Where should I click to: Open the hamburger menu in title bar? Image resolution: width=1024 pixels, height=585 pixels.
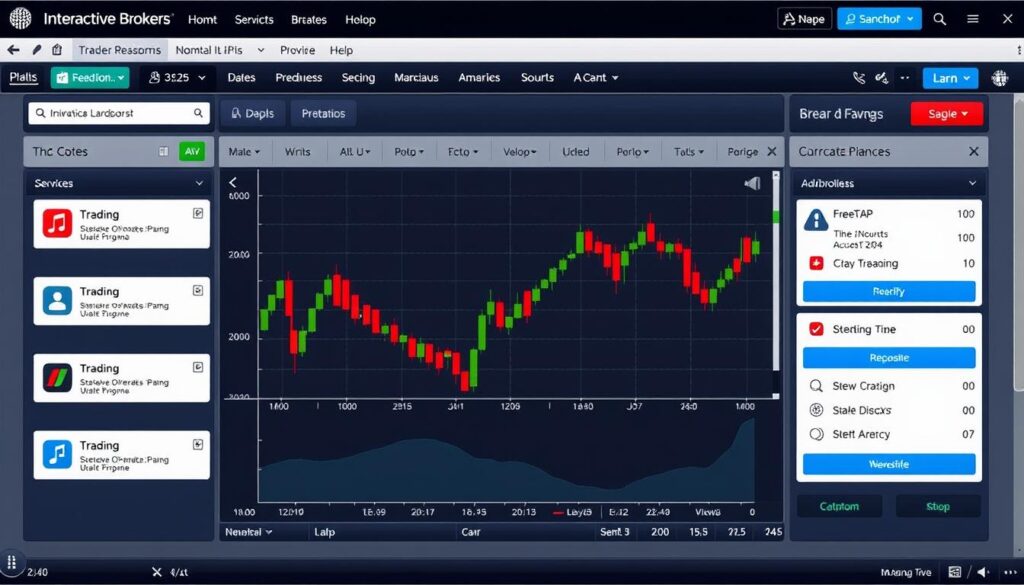(x=973, y=19)
